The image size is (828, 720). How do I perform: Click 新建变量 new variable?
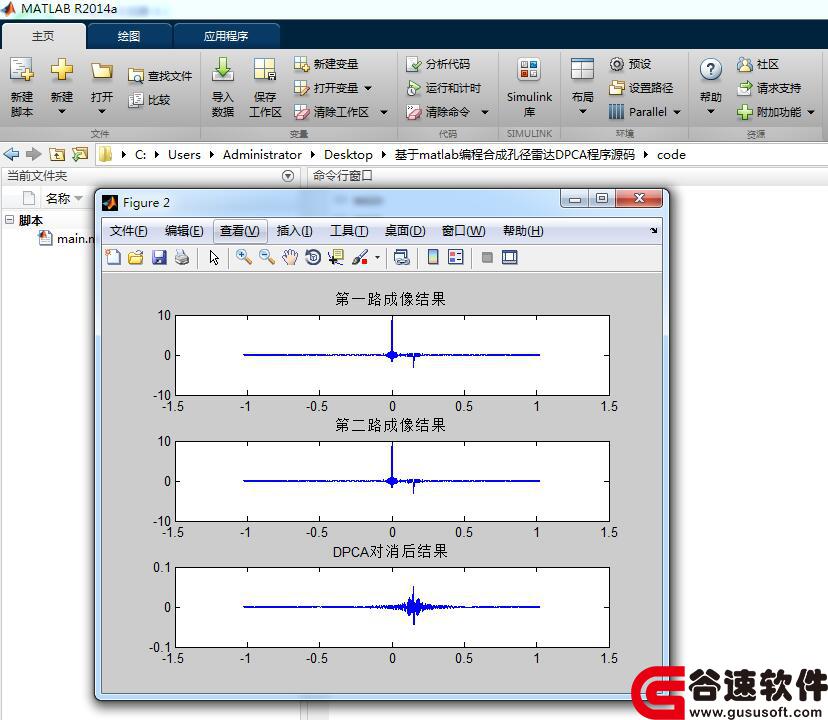click(x=326, y=64)
